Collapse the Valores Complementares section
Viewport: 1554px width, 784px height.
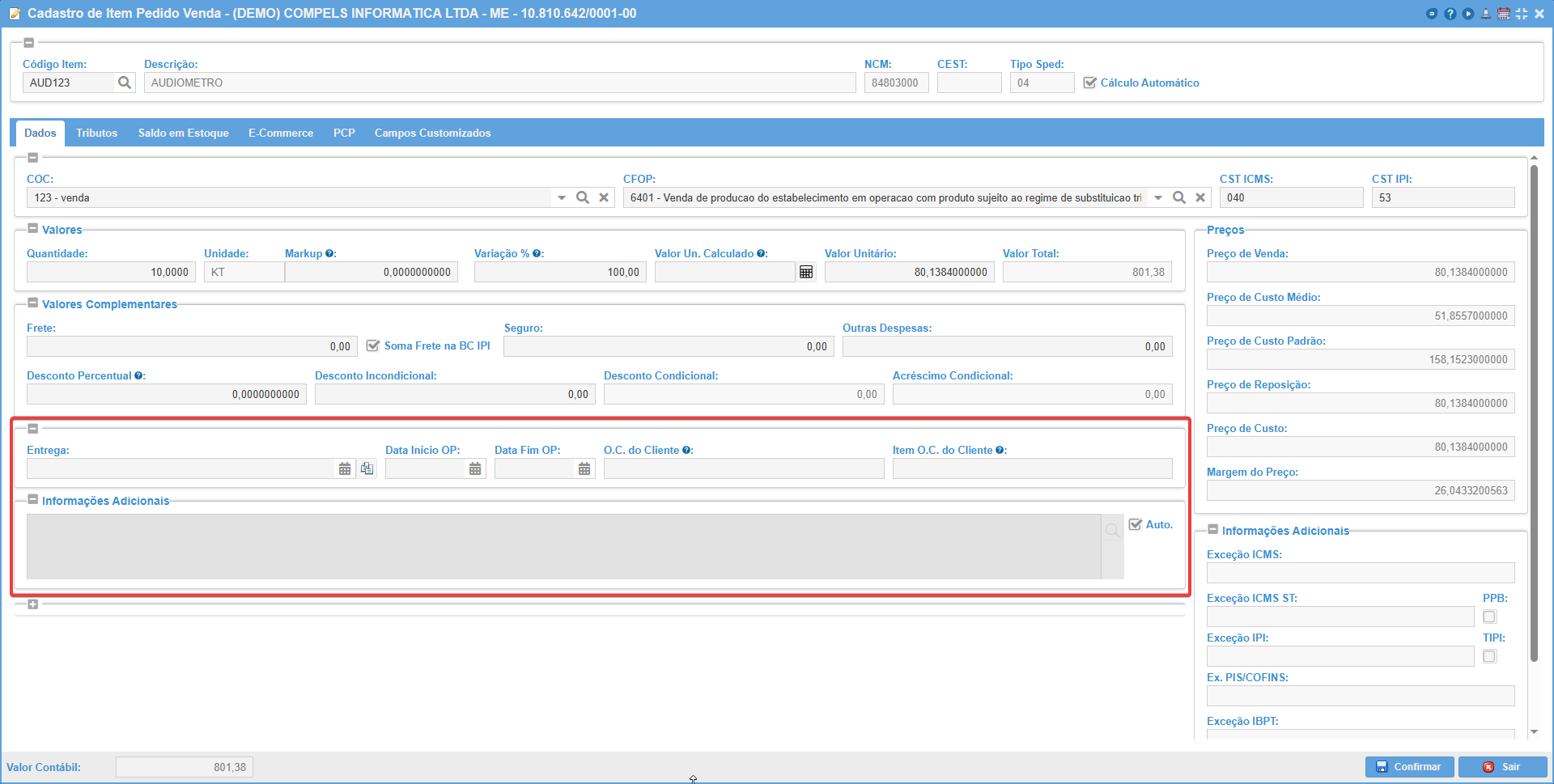pyautogui.click(x=33, y=303)
